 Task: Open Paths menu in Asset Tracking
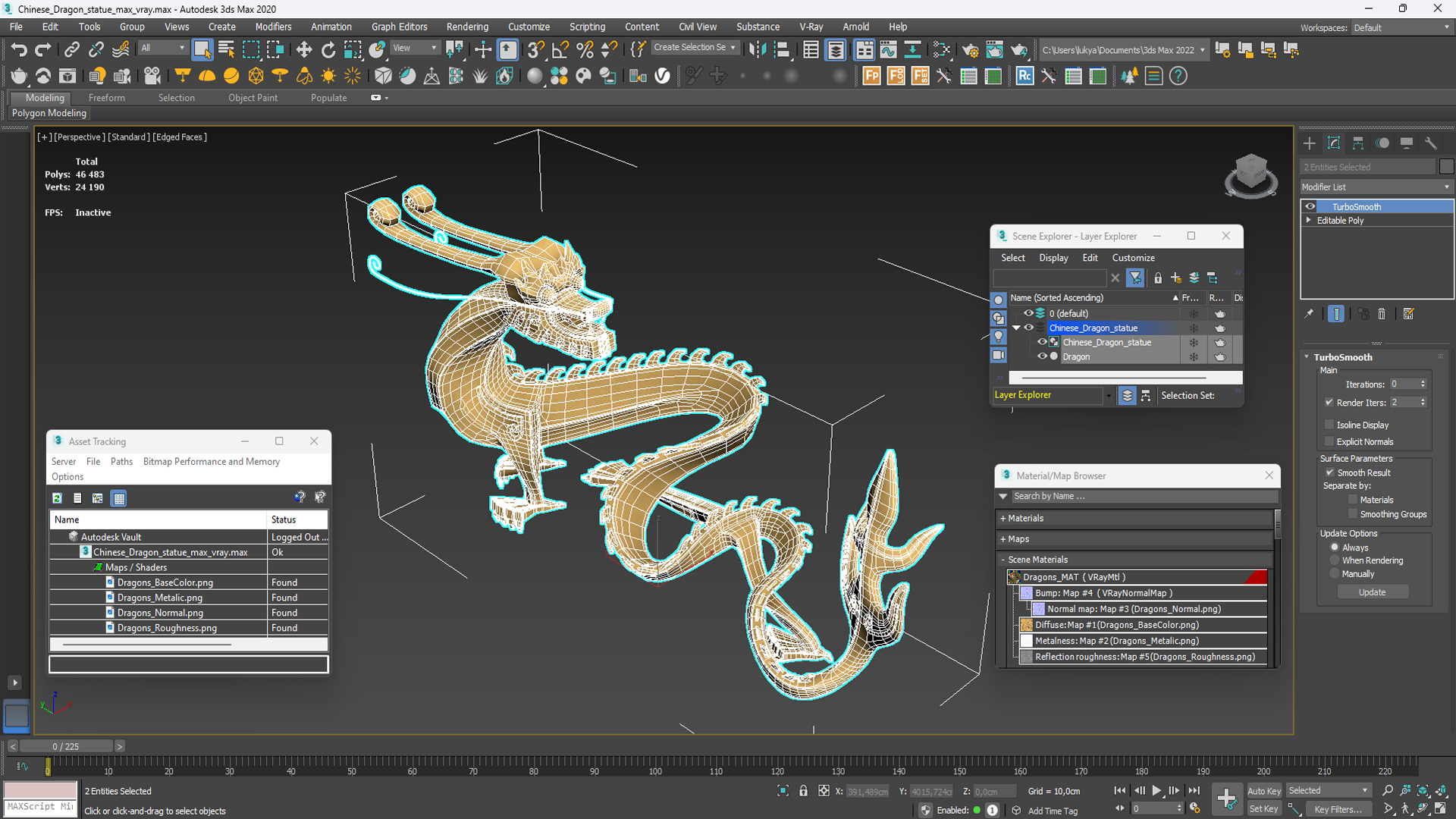121,461
